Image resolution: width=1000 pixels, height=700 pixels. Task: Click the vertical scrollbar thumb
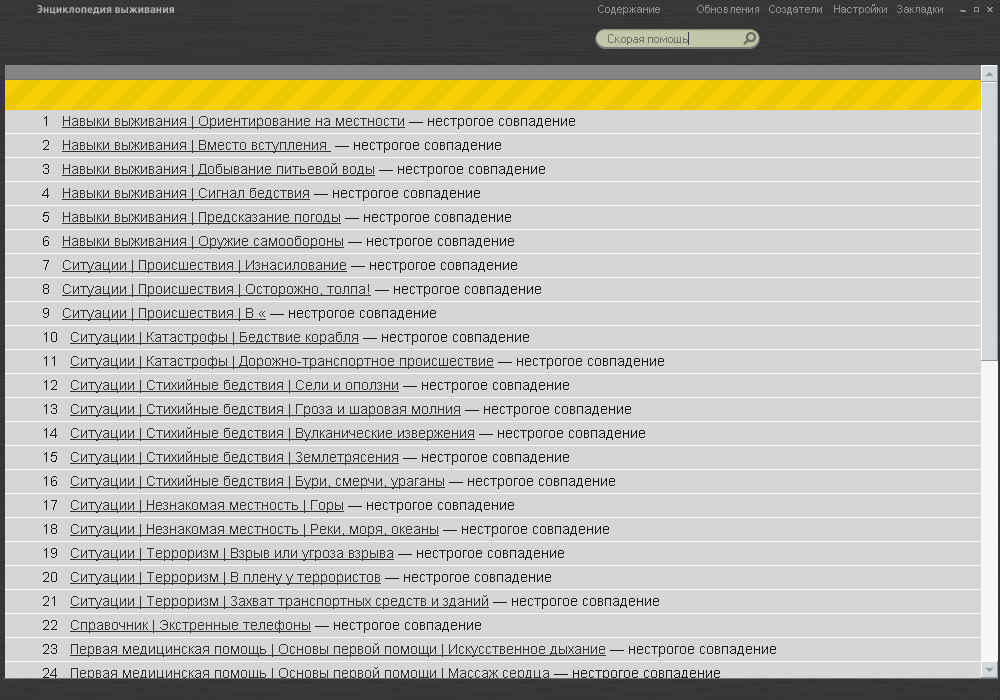point(989,220)
